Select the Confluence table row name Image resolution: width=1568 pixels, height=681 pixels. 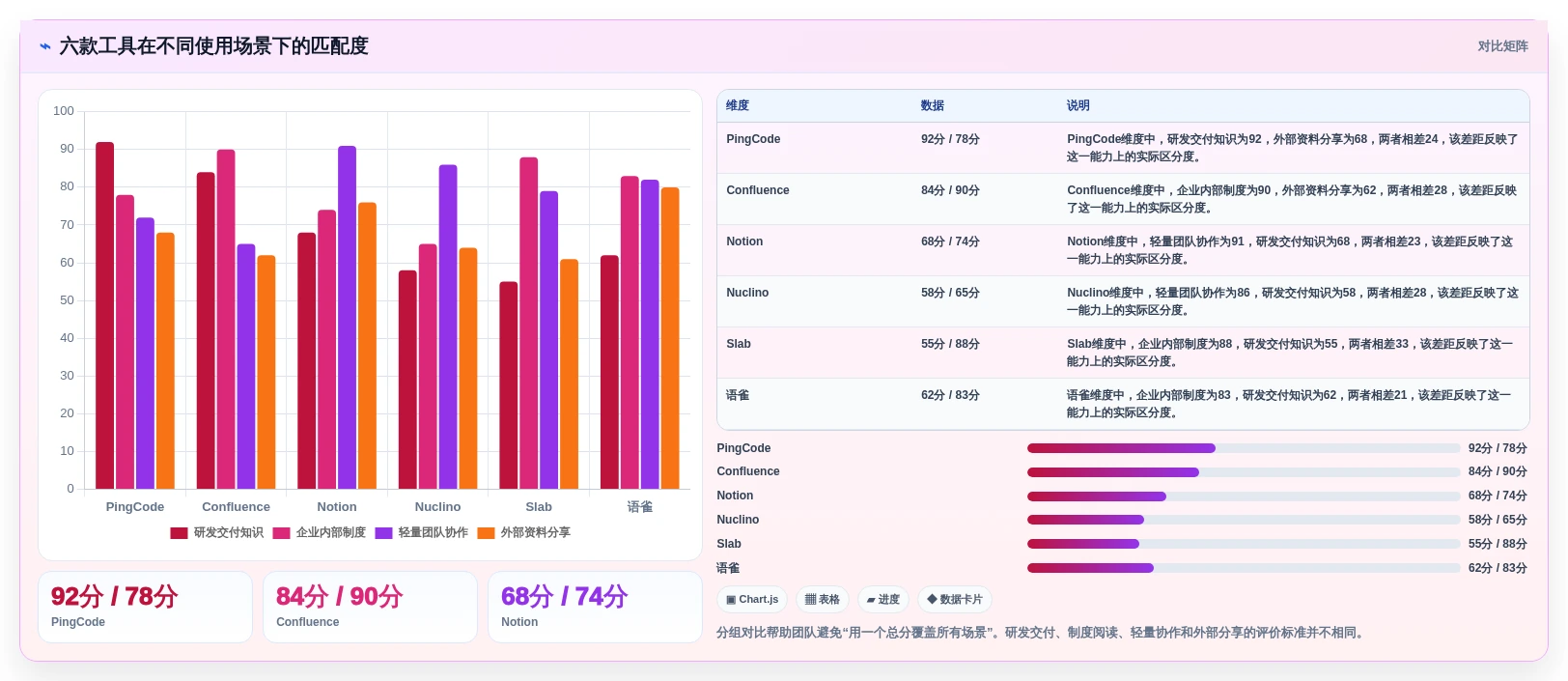point(758,190)
